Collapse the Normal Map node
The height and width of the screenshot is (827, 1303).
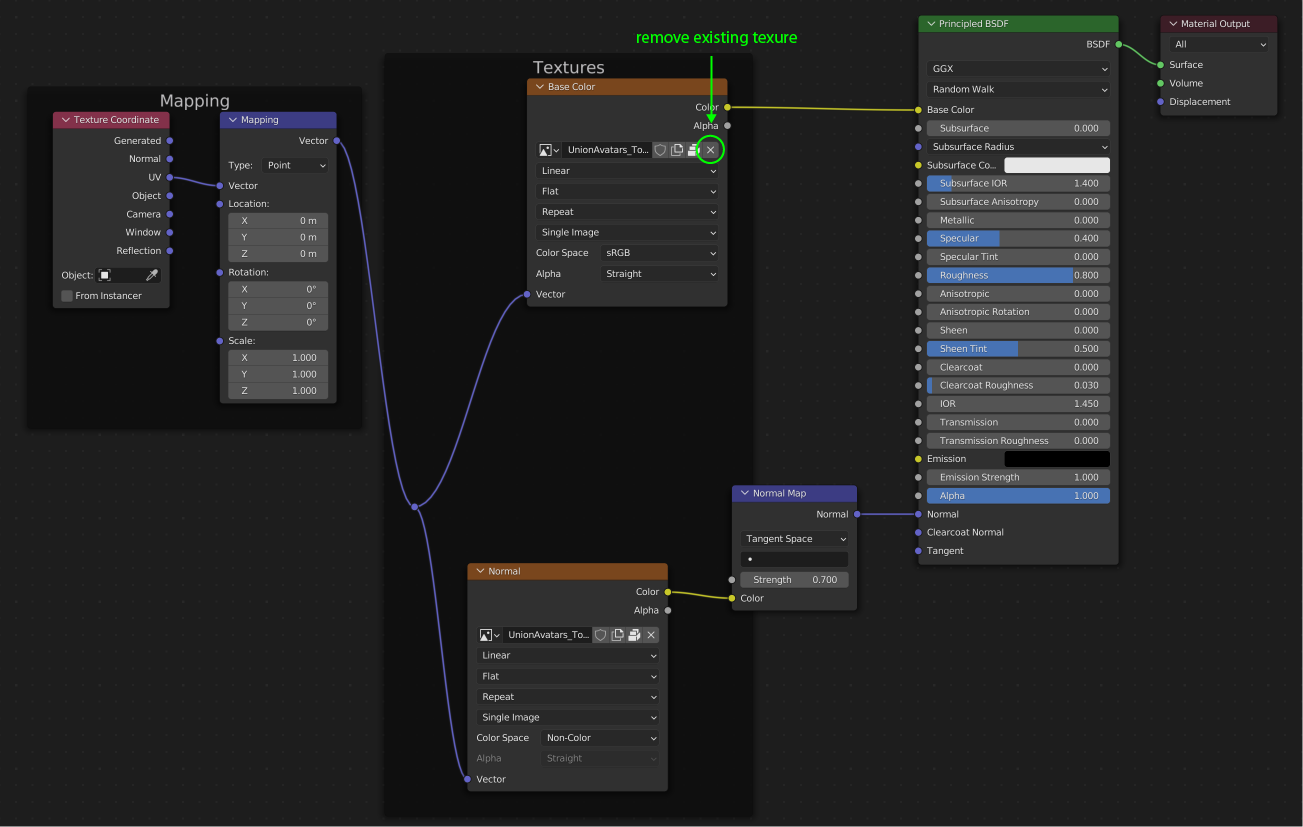(745, 493)
